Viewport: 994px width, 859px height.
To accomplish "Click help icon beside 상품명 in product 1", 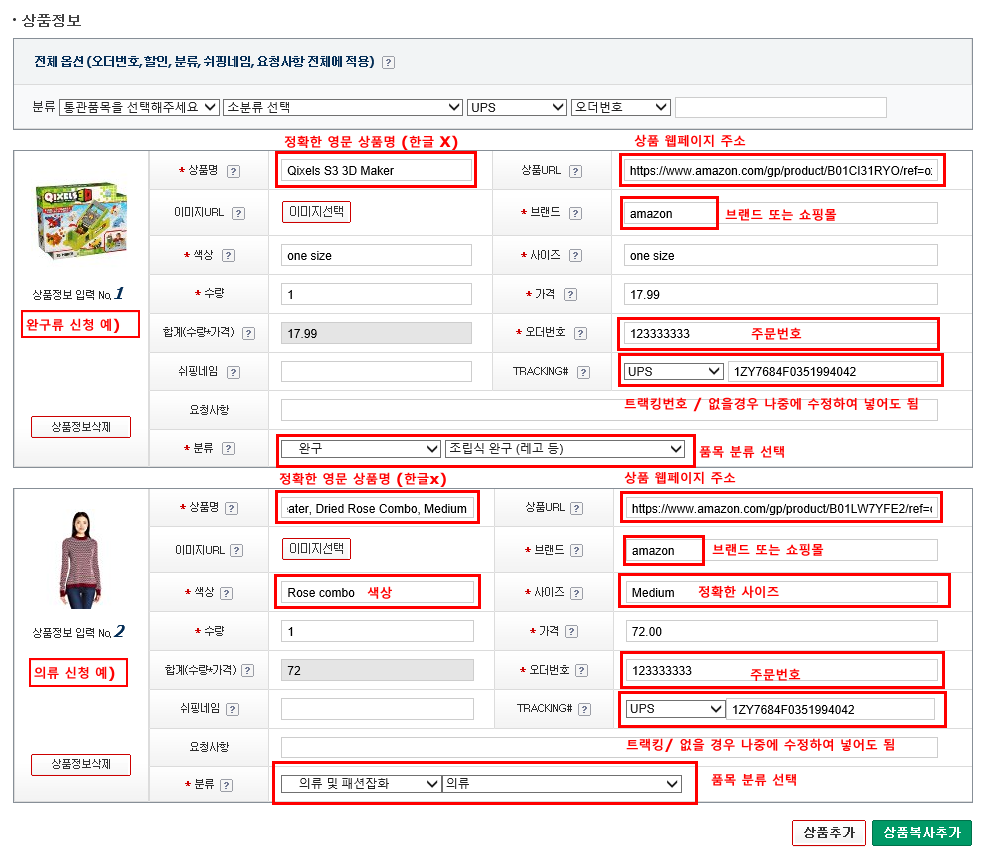I will click(233, 171).
